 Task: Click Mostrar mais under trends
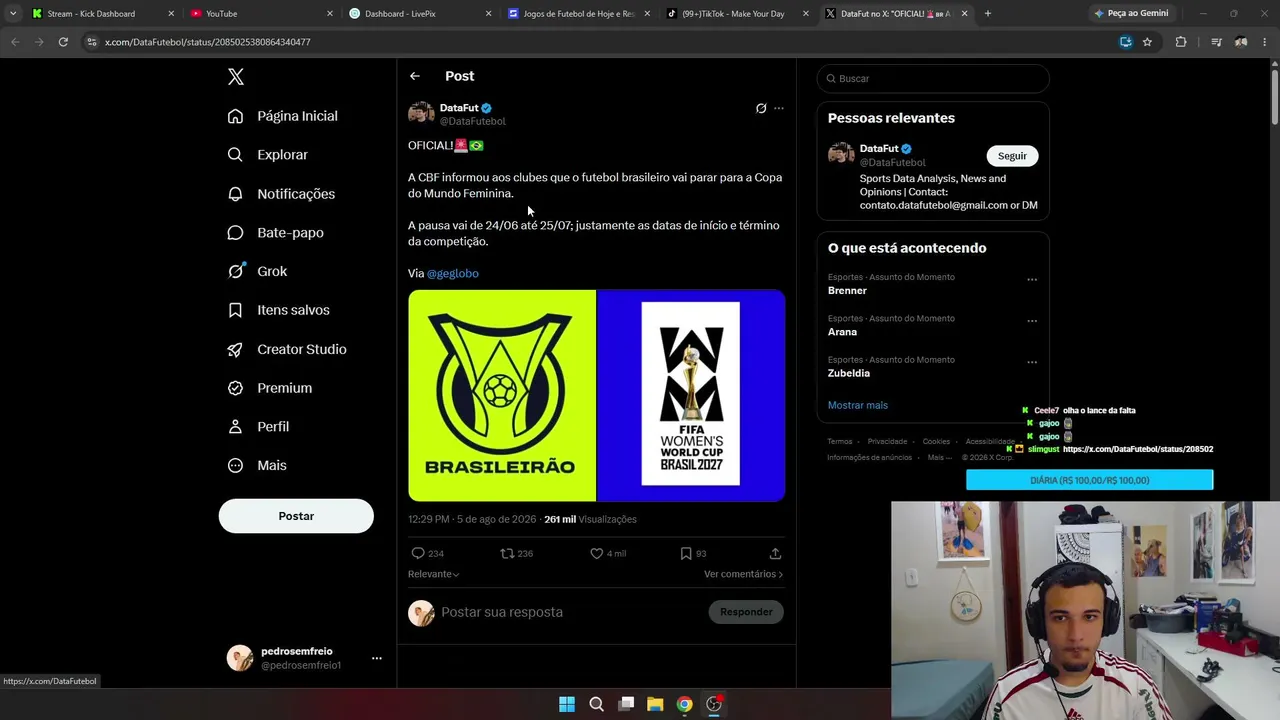point(858,405)
